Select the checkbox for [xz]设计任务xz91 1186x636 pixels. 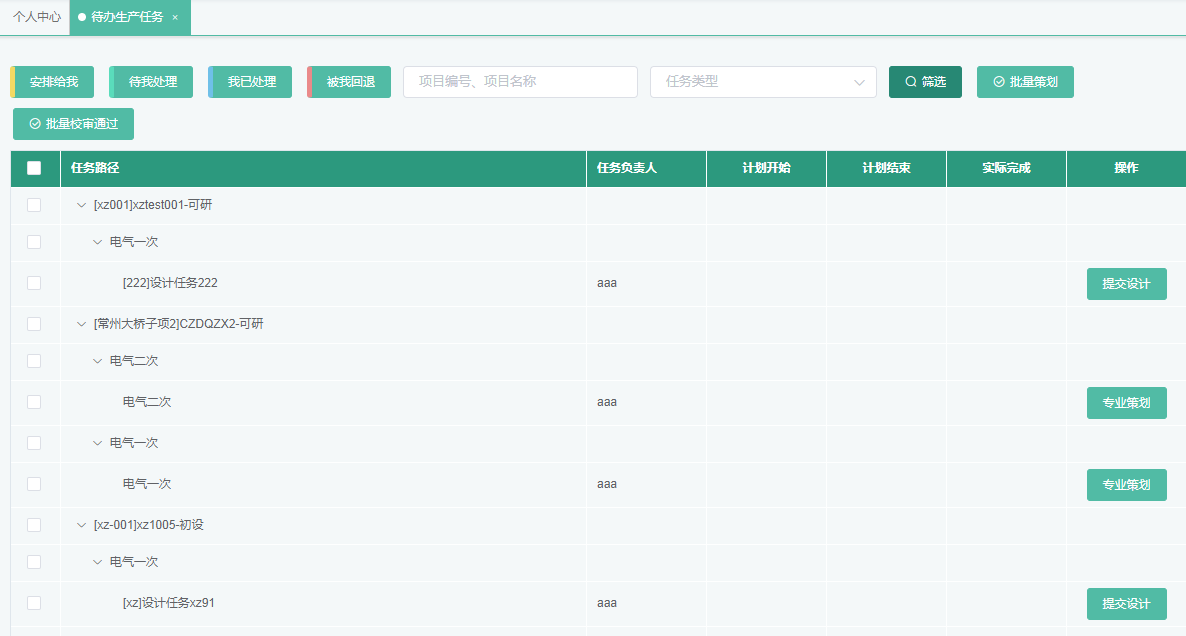click(x=34, y=603)
